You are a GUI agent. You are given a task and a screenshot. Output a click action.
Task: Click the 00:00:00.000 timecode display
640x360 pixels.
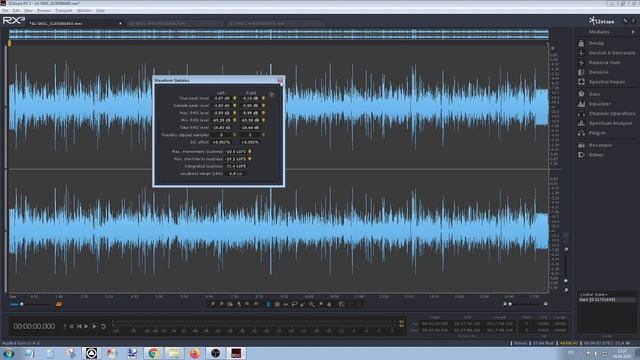(x=34, y=327)
